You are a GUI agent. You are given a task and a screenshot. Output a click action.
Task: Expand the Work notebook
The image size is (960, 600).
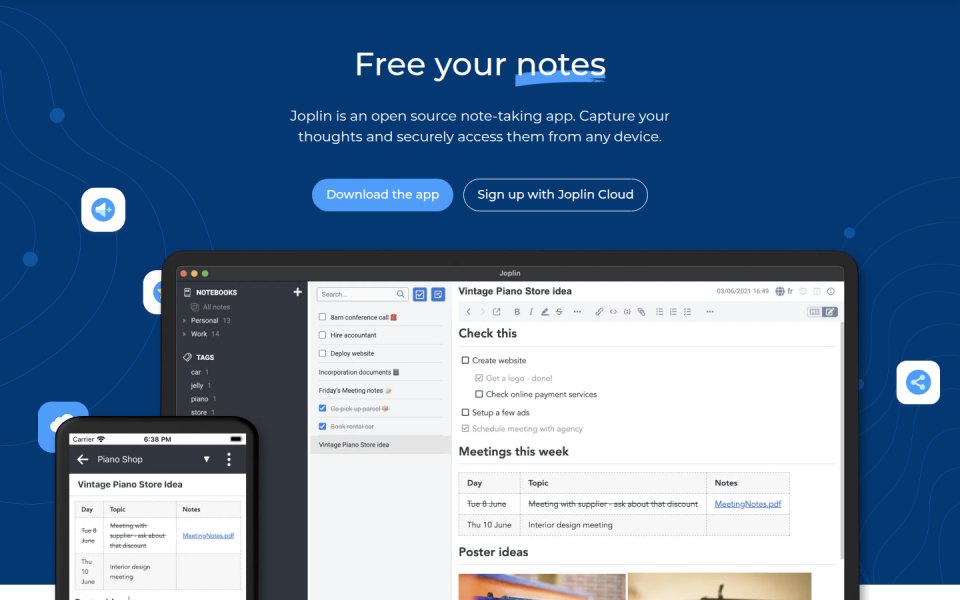tap(184, 334)
